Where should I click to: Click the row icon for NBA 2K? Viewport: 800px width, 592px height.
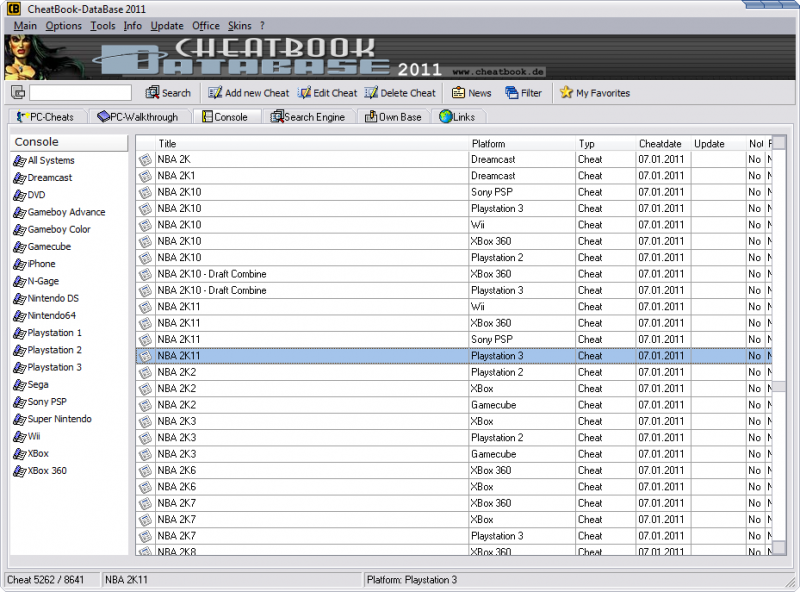tap(145, 160)
